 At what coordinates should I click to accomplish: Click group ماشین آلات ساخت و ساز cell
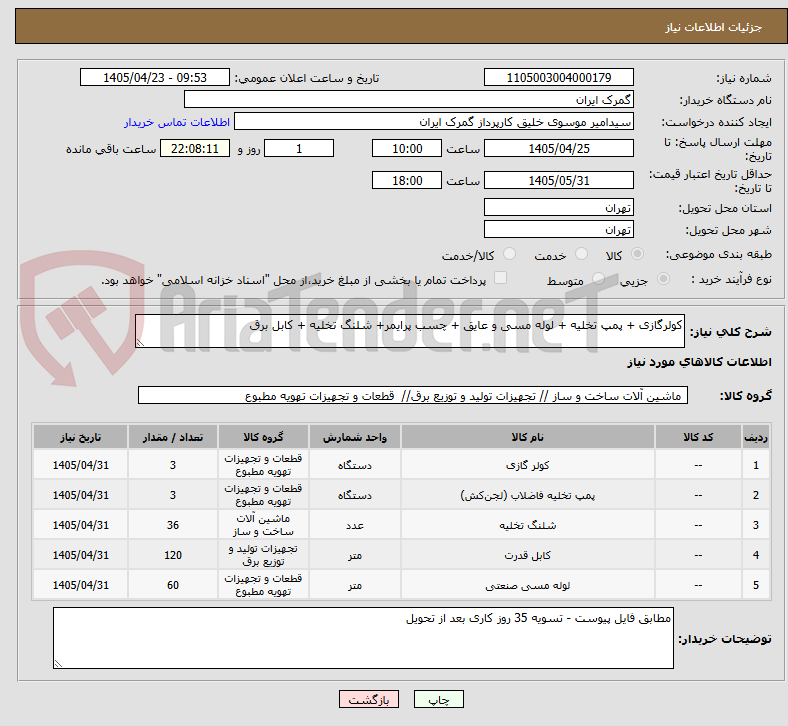[x=263, y=525]
